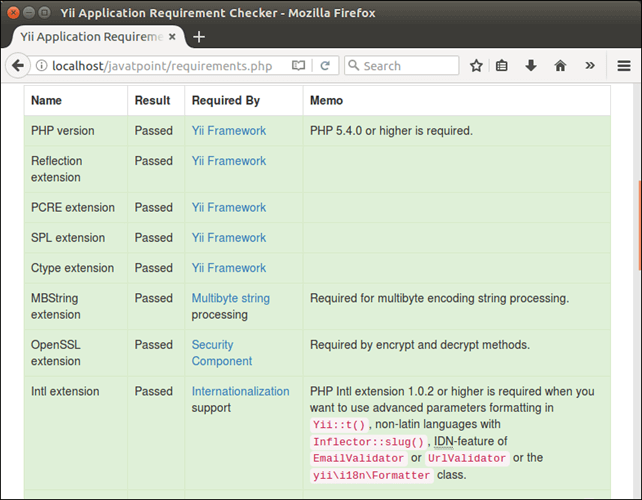Viewport: 642px width, 500px height.
Task: Open Yii Framework link in SPL extension row
Action: (x=229, y=238)
